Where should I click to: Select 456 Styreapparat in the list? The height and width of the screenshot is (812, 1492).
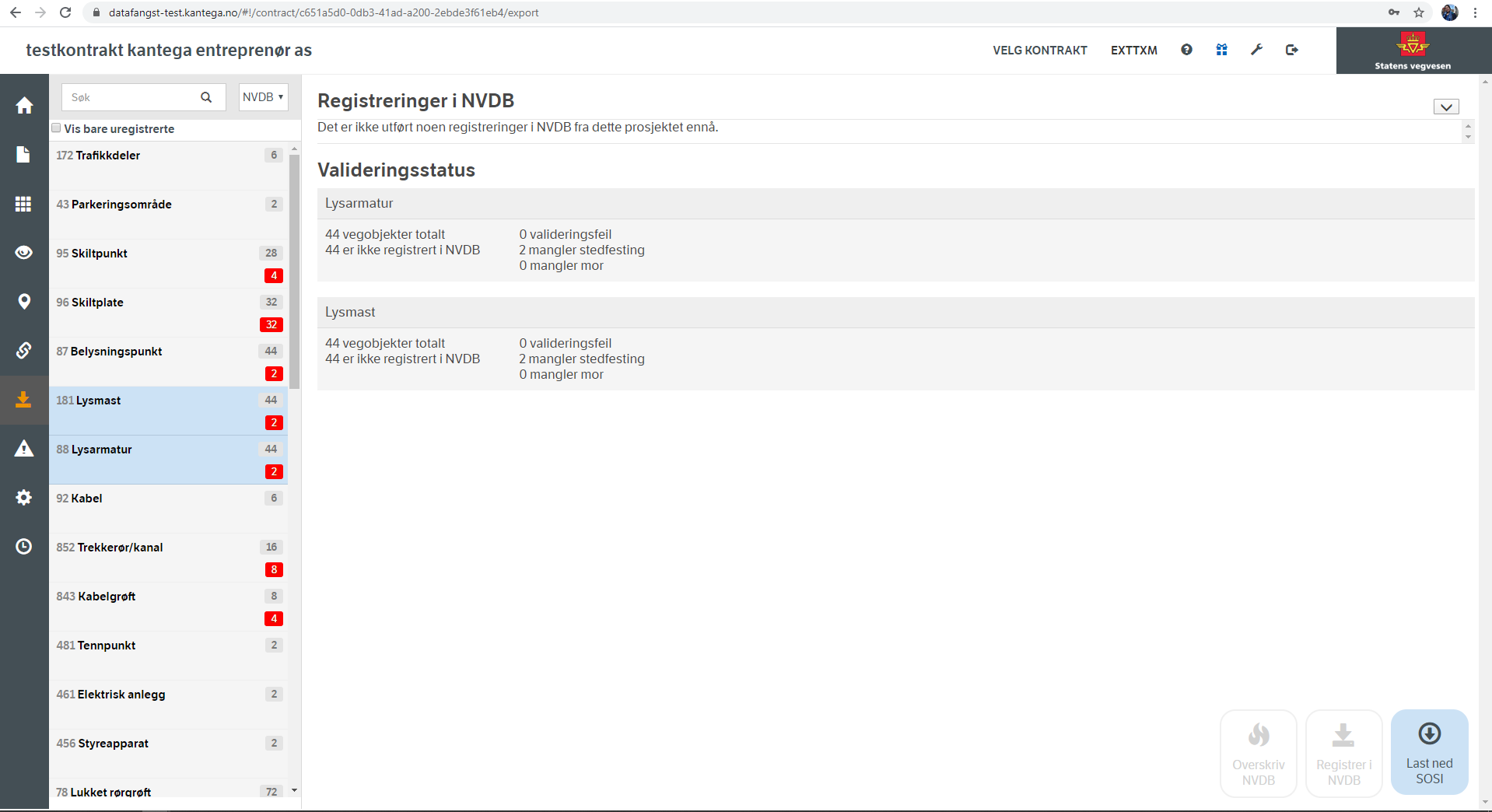coord(168,754)
